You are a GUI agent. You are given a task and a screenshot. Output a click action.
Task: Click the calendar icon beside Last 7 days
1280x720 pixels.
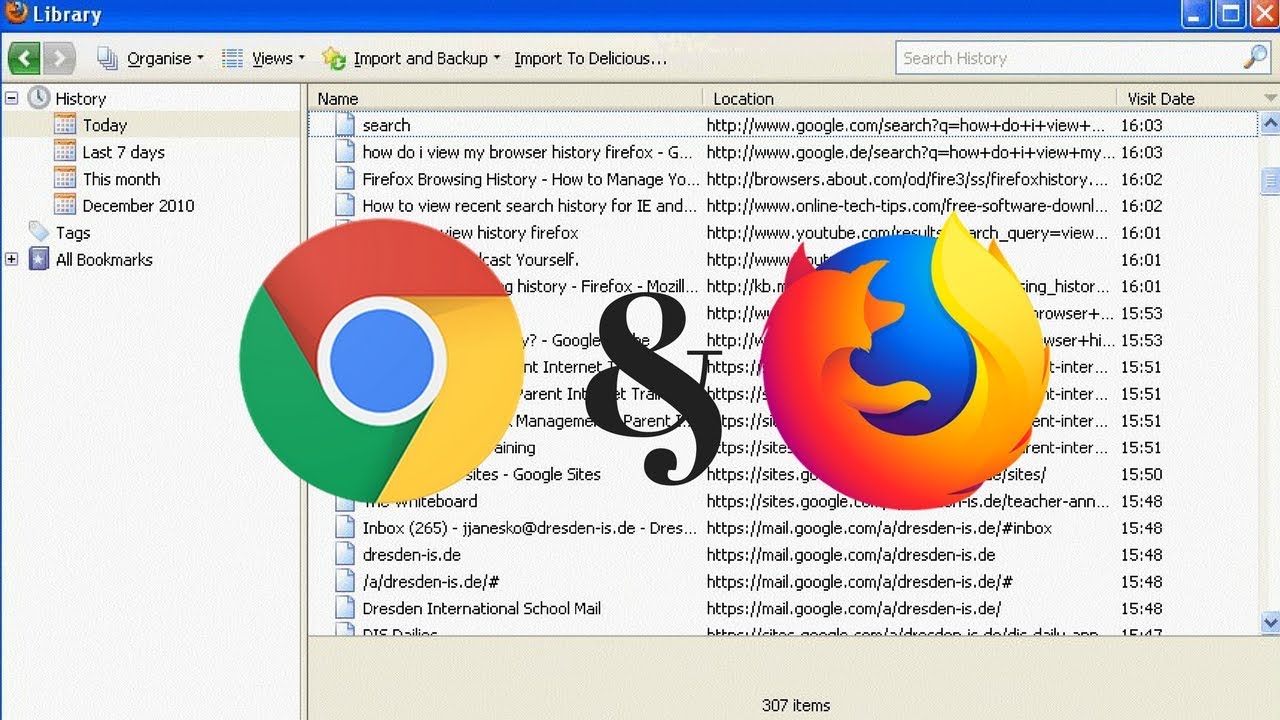65,151
